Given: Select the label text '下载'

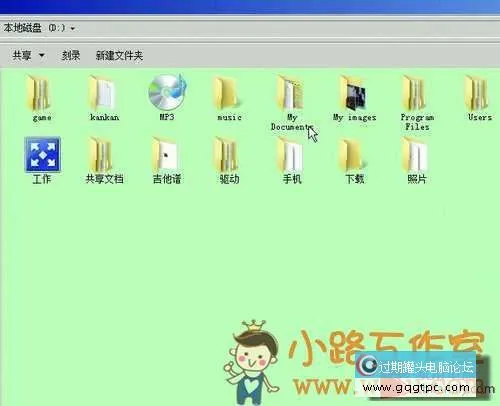Looking at the screenshot, I should 355,179.
